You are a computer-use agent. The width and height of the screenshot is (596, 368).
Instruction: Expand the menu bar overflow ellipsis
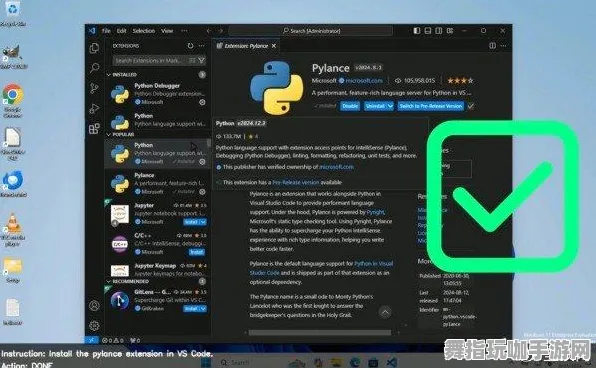click(184, 30)
